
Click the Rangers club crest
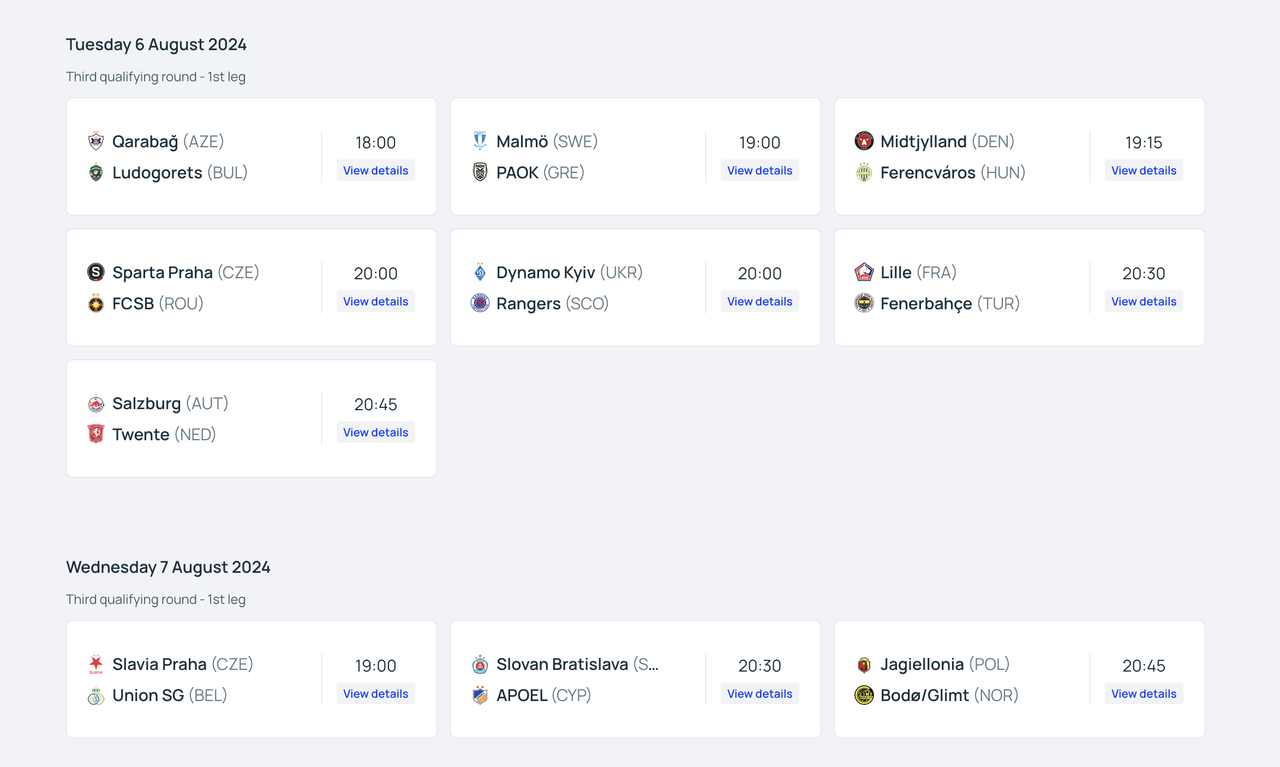point(480,303)
